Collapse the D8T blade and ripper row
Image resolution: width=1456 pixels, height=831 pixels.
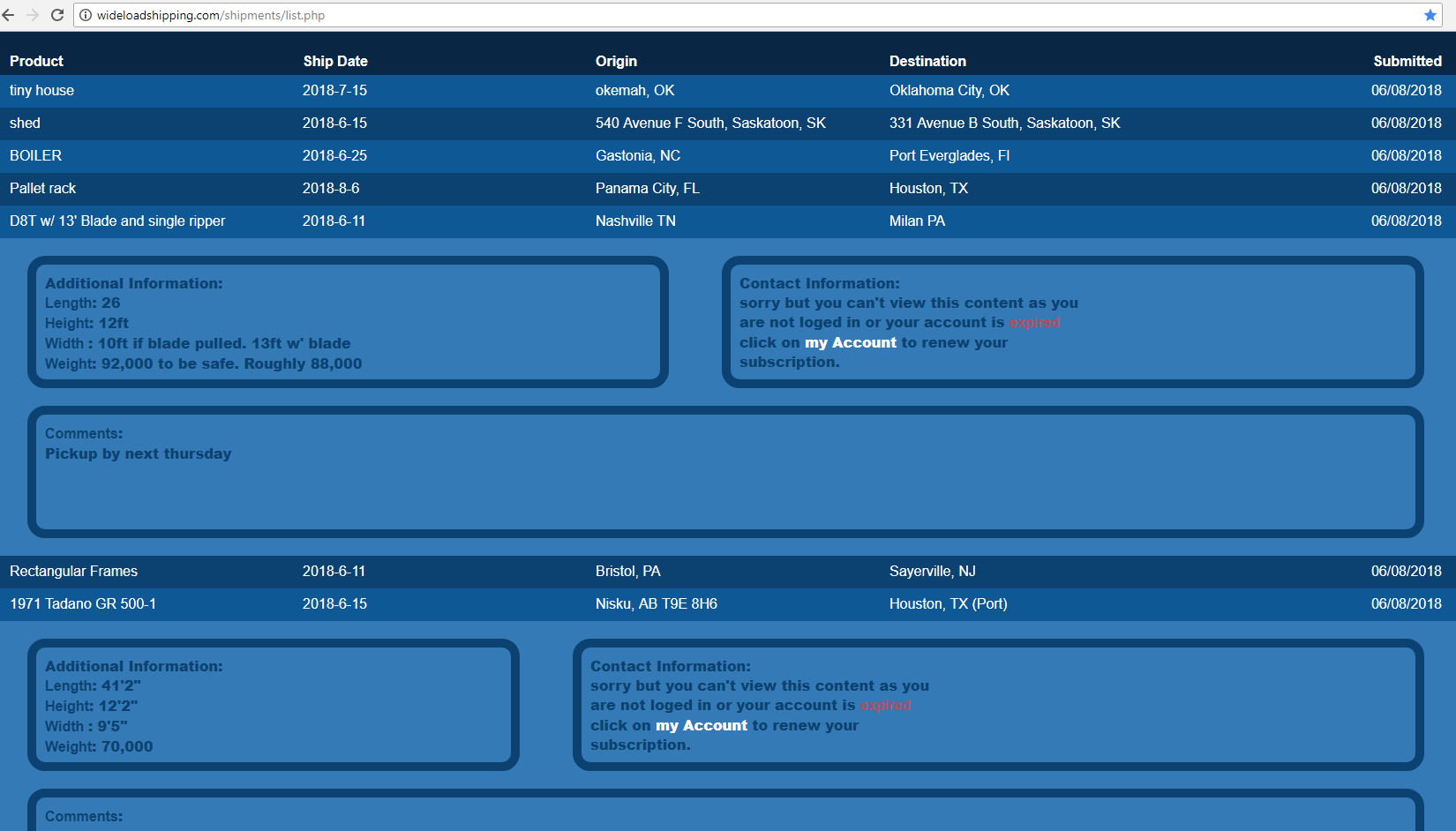(728, 221)
